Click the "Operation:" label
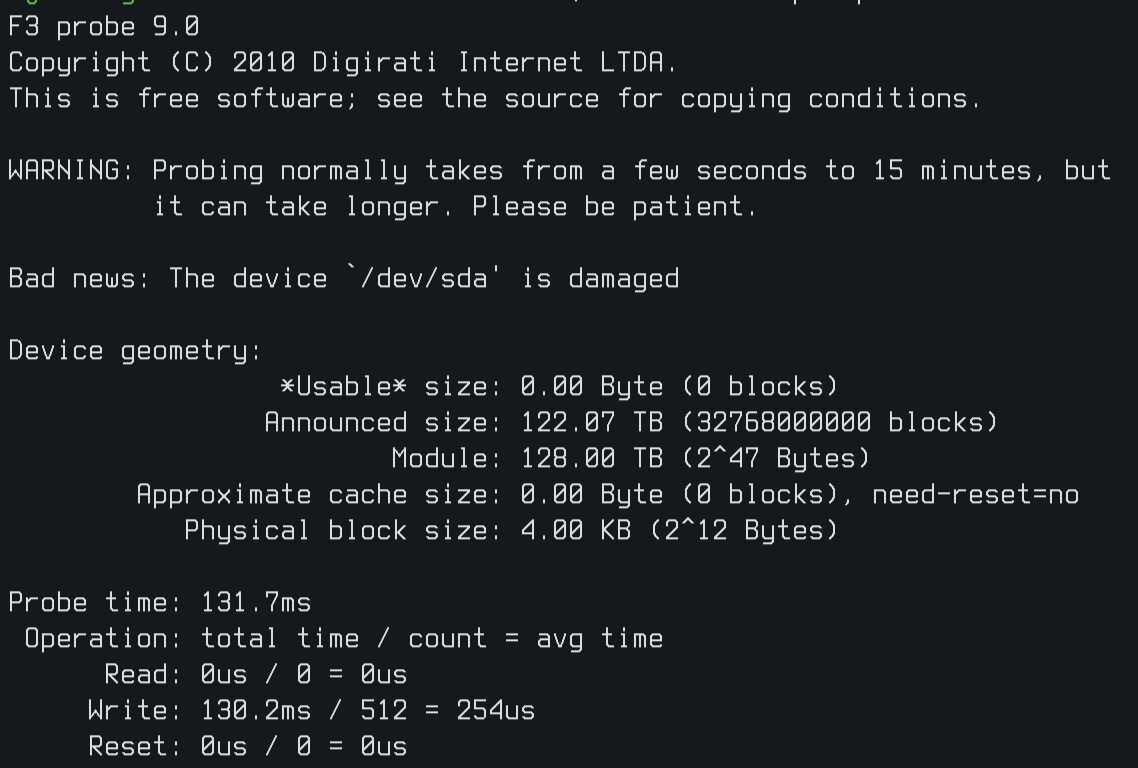 pos(104,639)
